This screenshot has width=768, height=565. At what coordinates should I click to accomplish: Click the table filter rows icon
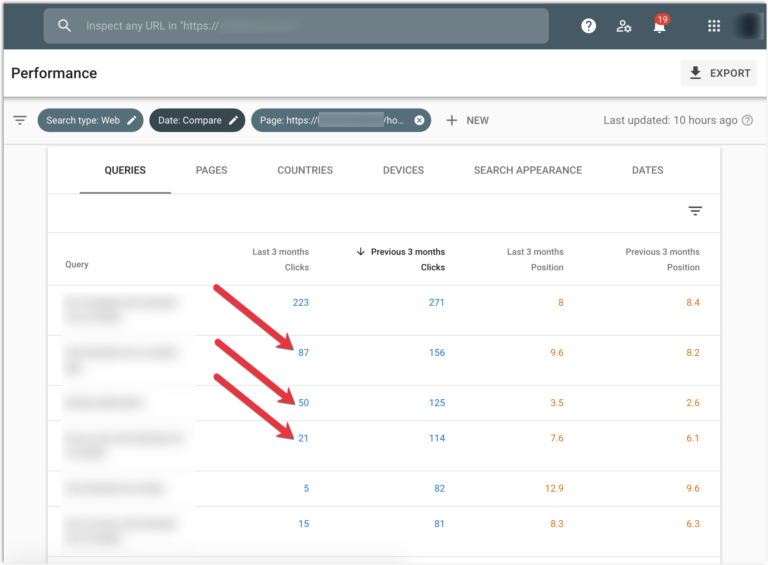[695, 211]
